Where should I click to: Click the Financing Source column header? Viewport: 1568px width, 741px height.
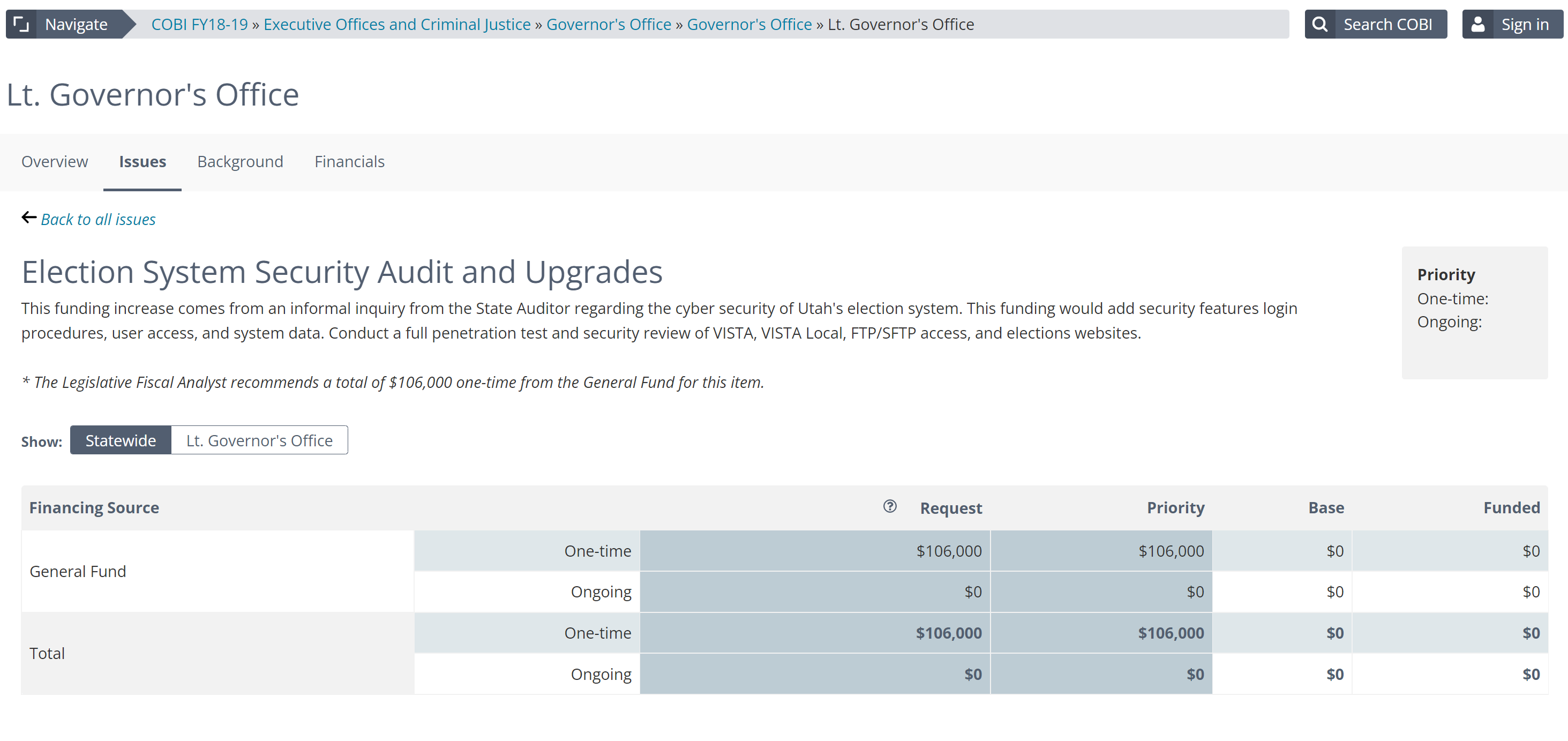coord(94,508)
